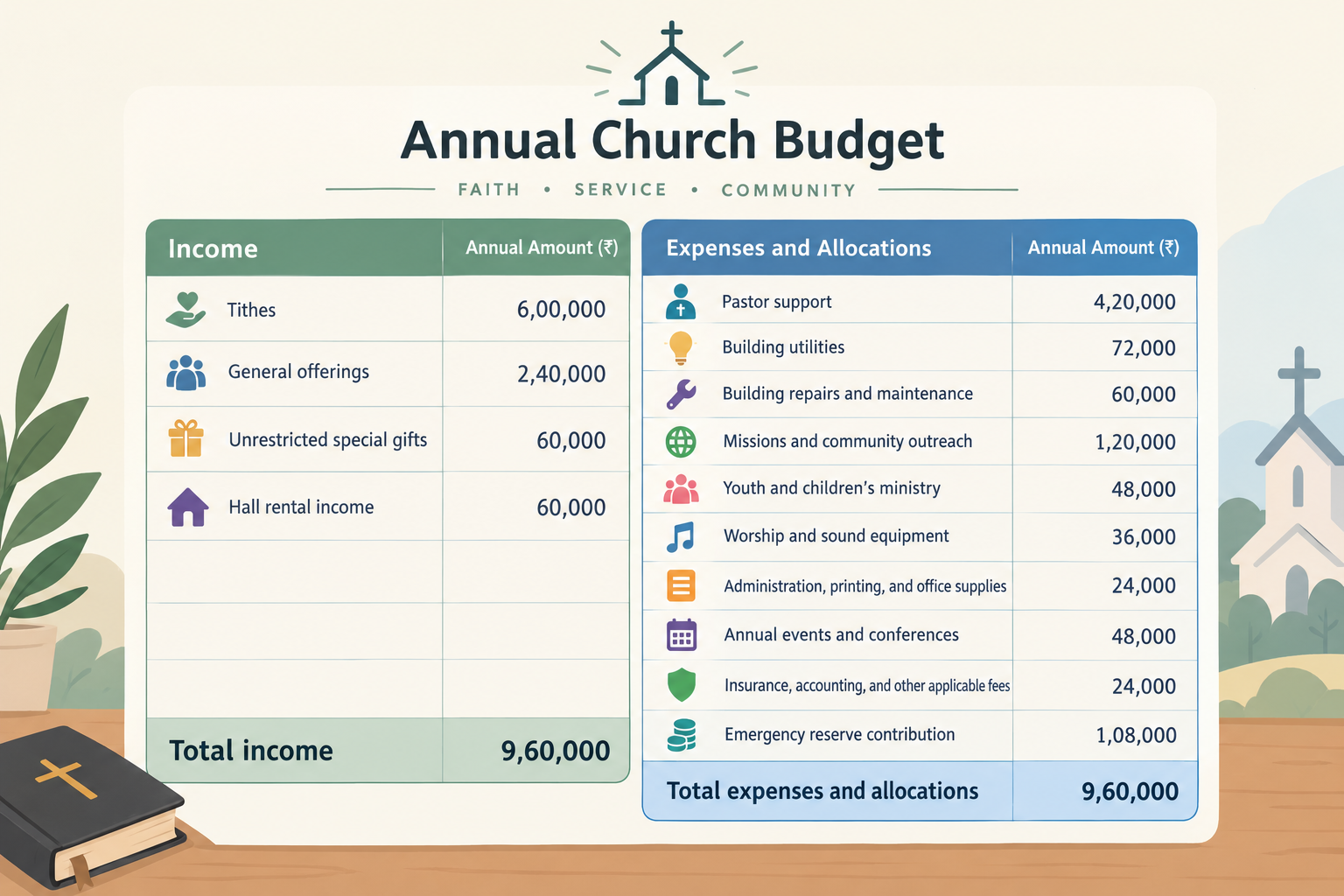Click the Building repairs amount 60,000
The width and height of the screenshot is (1344, 896).
click(x=1144, y=395)
